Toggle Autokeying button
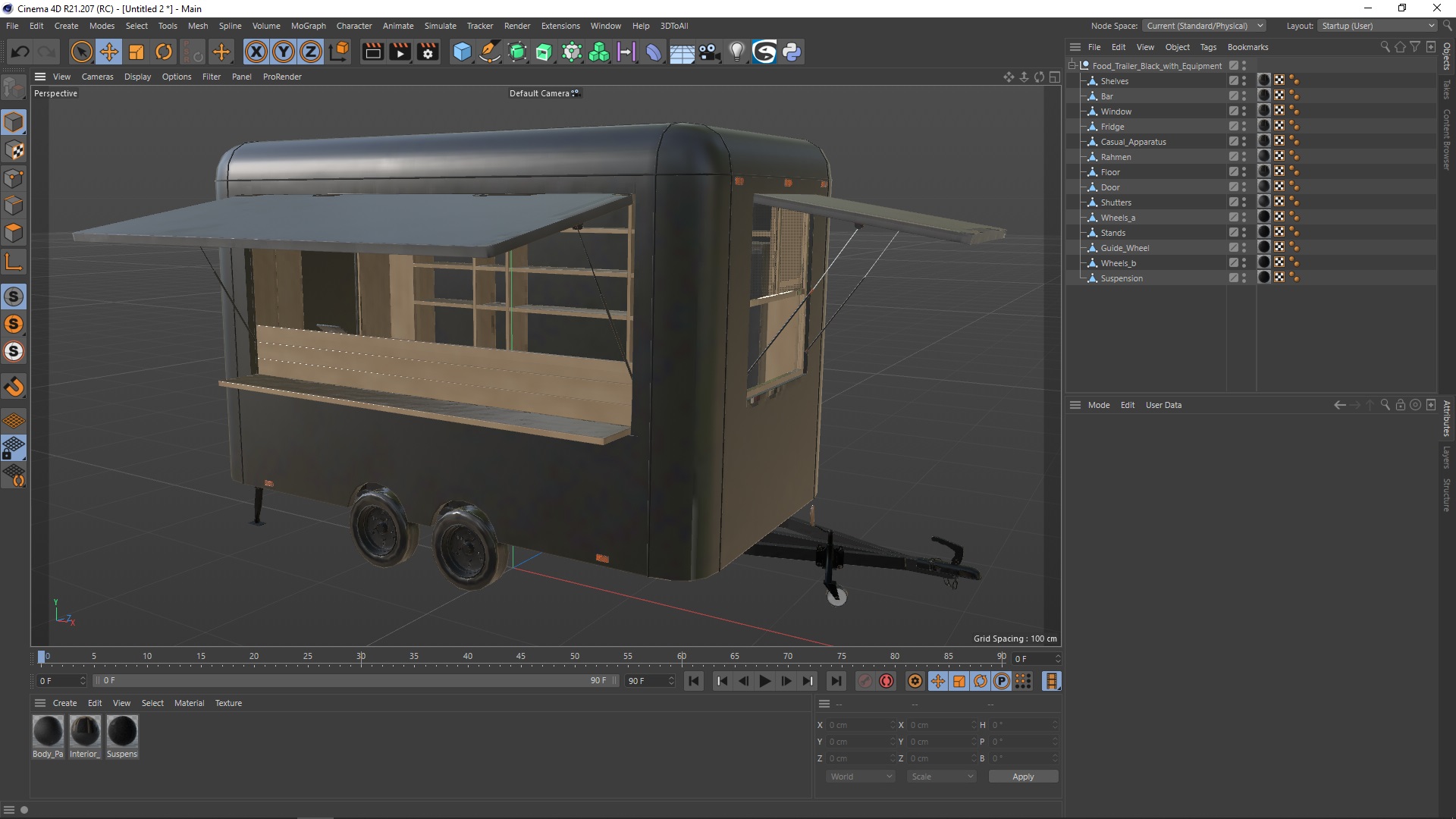Viewport: 1456px width, 819px height. 886,681
